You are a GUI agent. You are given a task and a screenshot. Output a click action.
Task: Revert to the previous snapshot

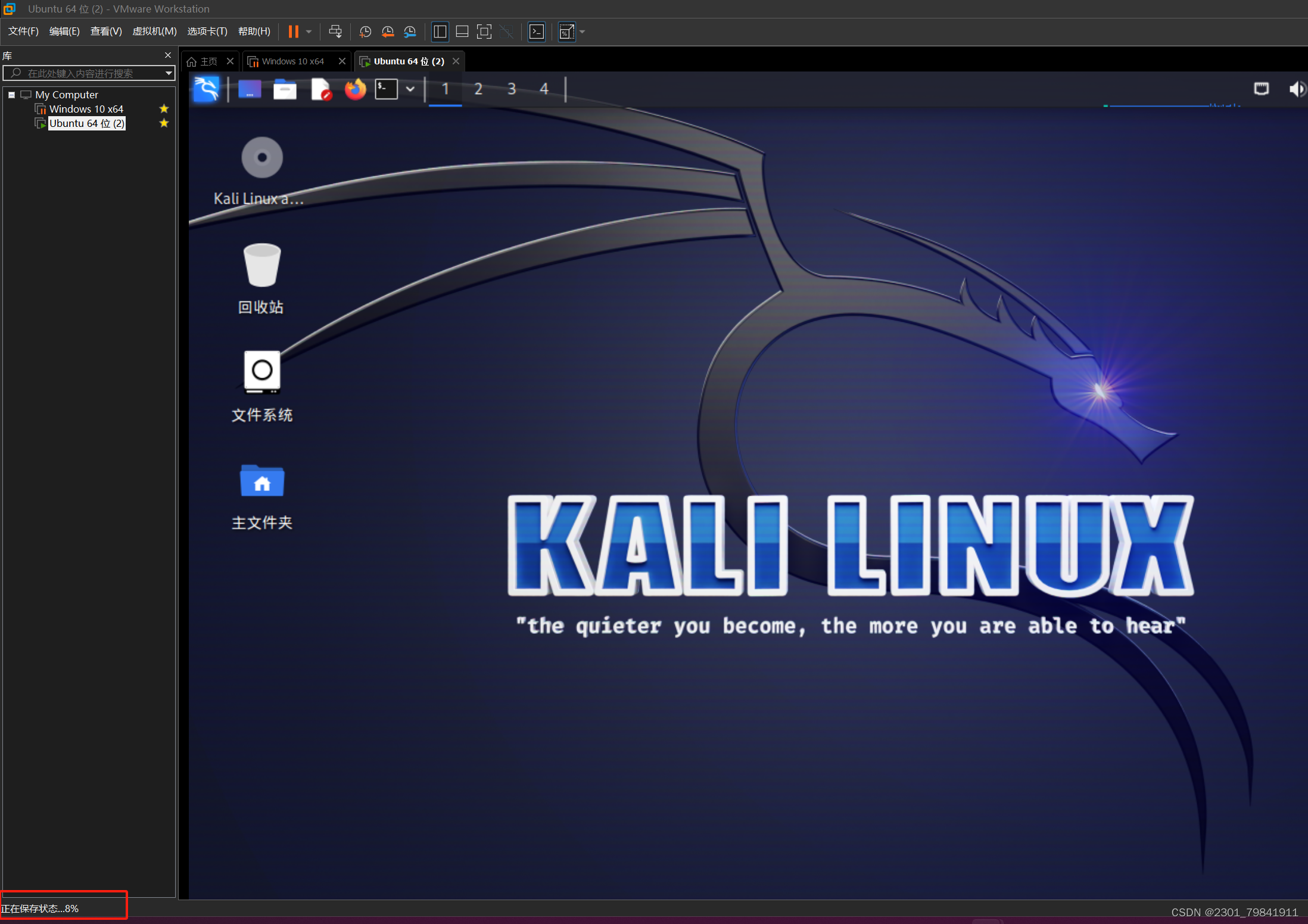(388, 32)
